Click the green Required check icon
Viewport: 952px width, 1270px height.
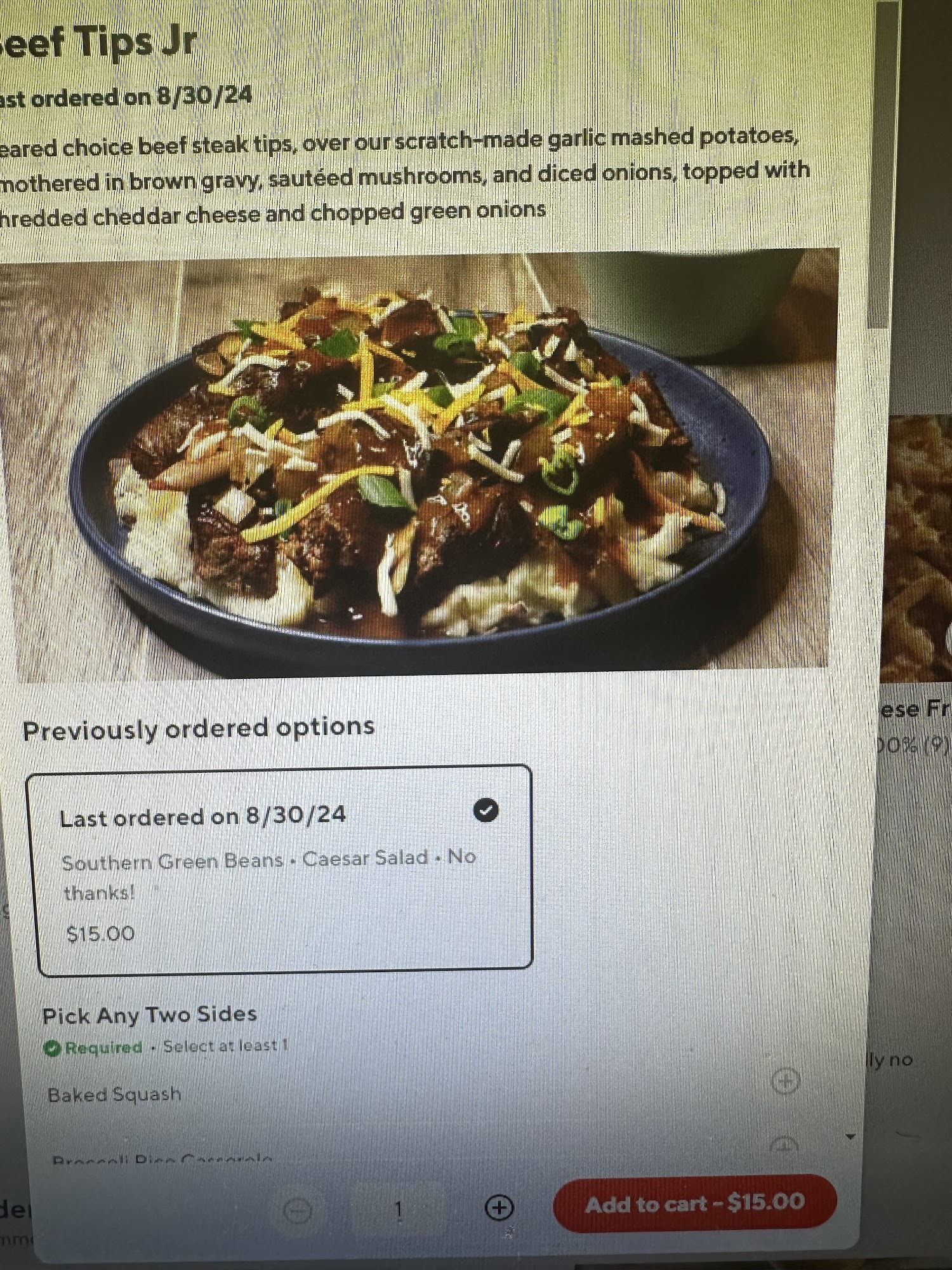click(x=53, y=1048)
